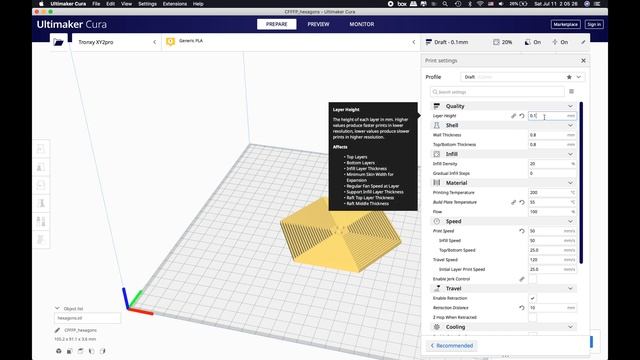Image resolution: width=640 pixels, height=360 pixels.
Task: Select the PREPARE tab
Action: coord(277,24)
